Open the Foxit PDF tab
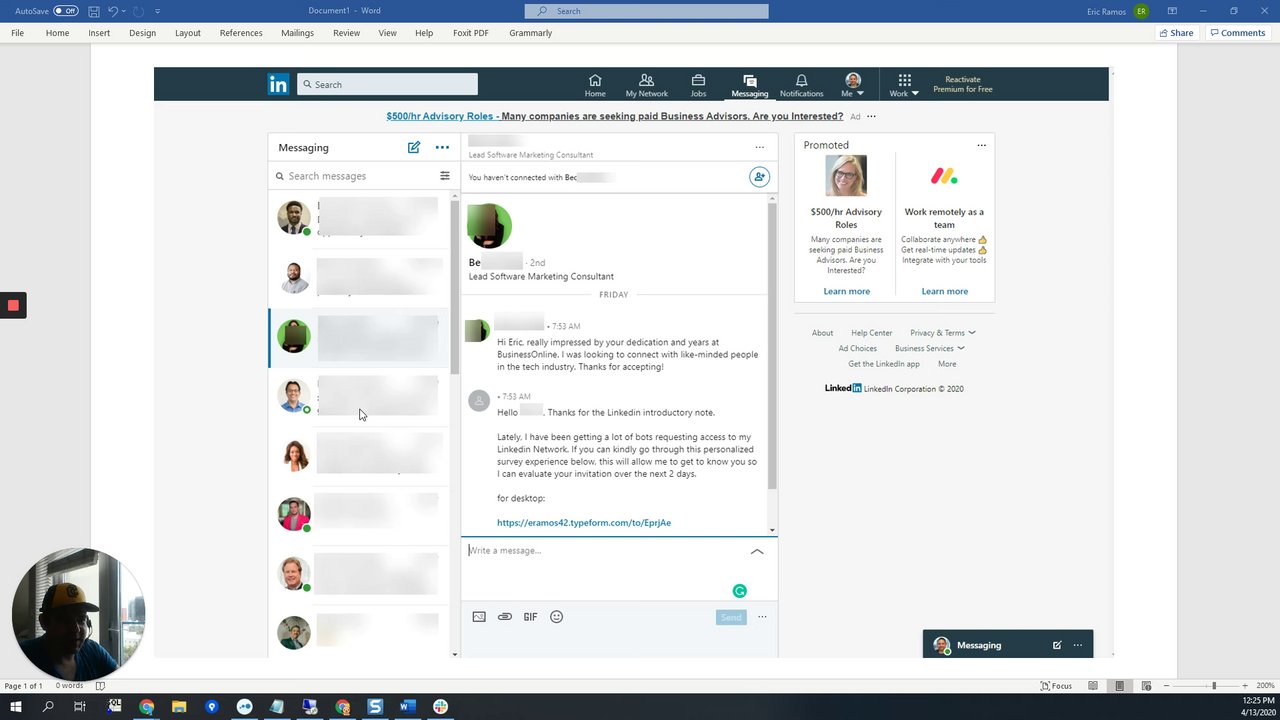Image resolution: width=1280 pixels, height=720 pixels. click(x=471, y=33)
